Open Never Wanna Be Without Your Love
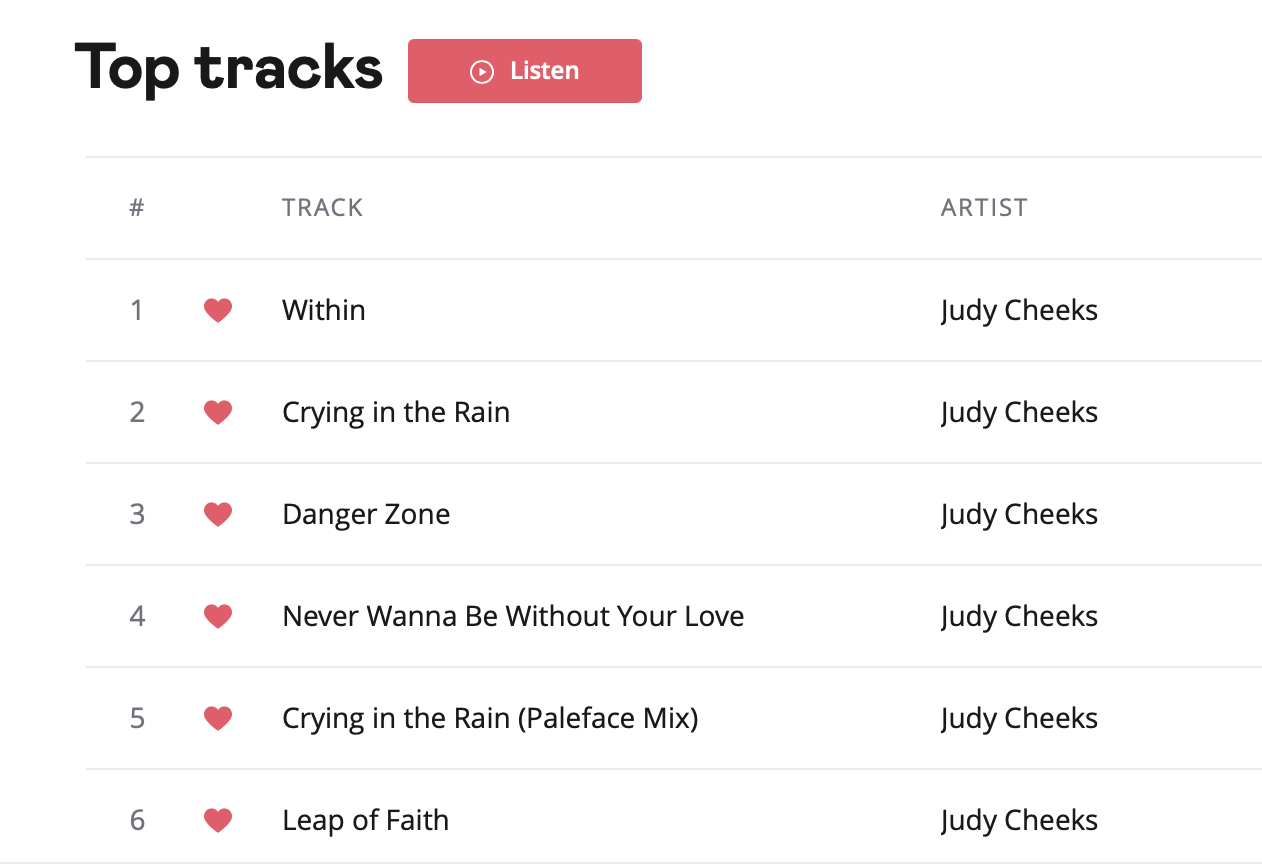 [513, 616]
